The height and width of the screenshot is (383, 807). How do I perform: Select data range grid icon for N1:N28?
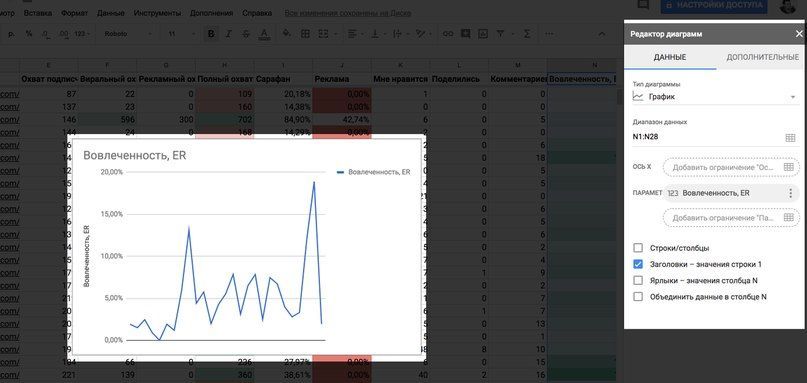click(790, 137)
